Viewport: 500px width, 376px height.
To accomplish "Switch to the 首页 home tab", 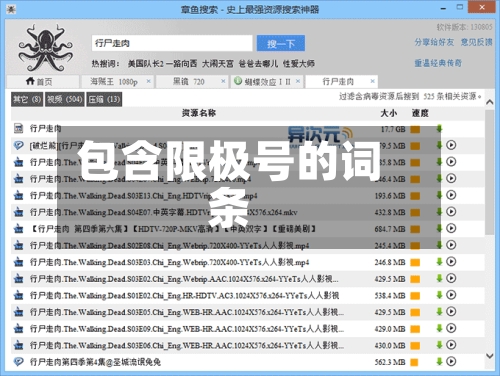I will [43, 81].
